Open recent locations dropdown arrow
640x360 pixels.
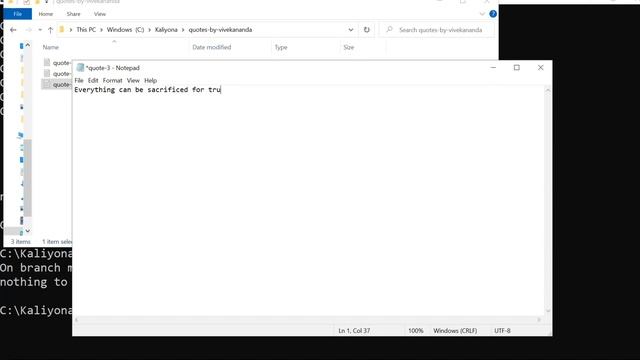click(x=40, y=30)
